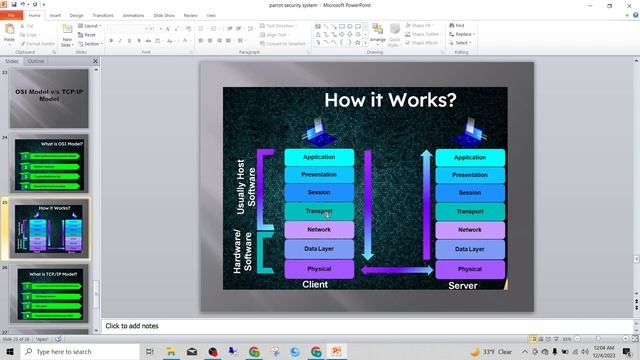The width and height of the screenshot is (640, 360).
Task: Click the Transport layer box under Client
Action: [319, 211]
